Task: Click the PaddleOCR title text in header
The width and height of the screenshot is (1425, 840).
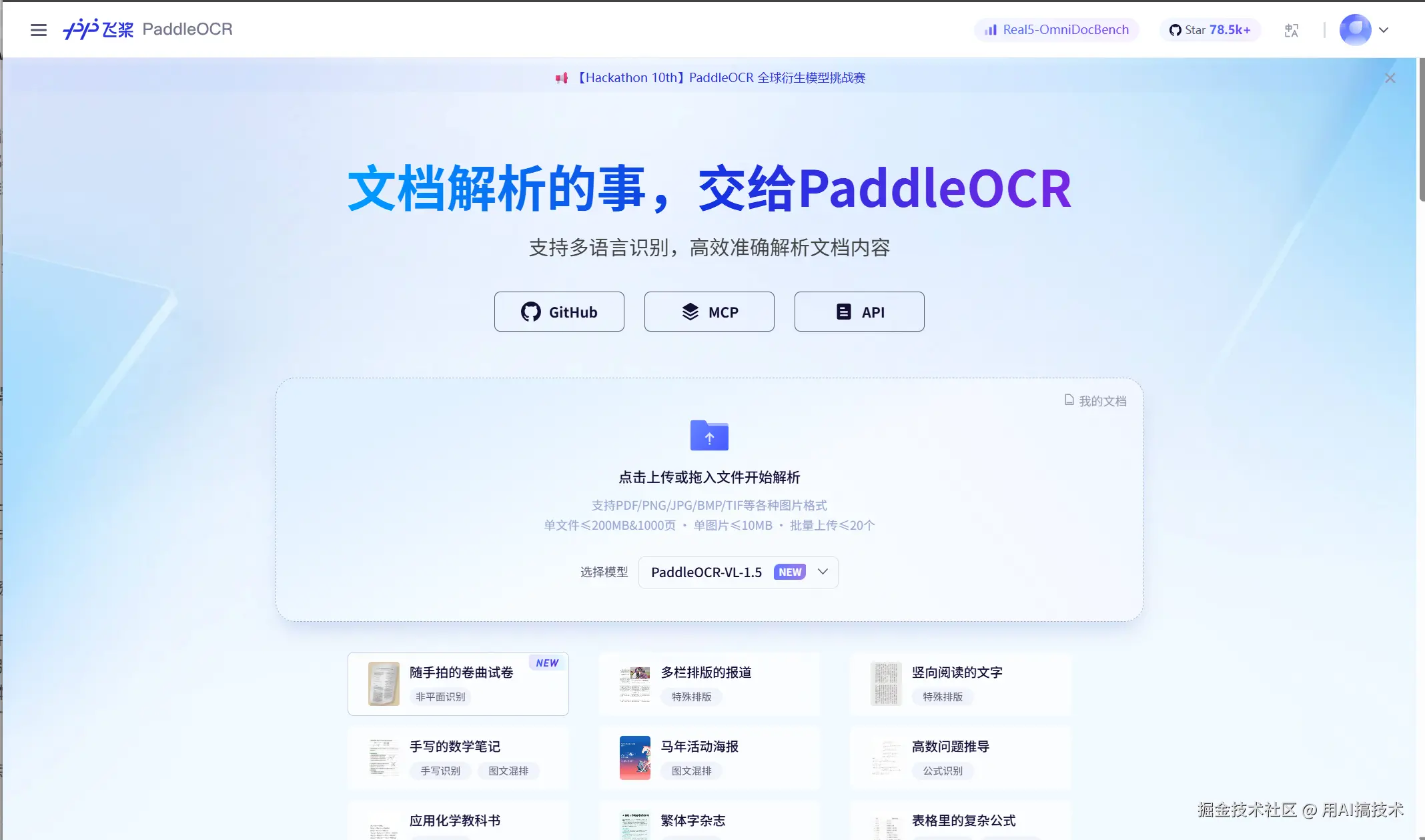Action: pyautogui.click(x=187, y=29)
